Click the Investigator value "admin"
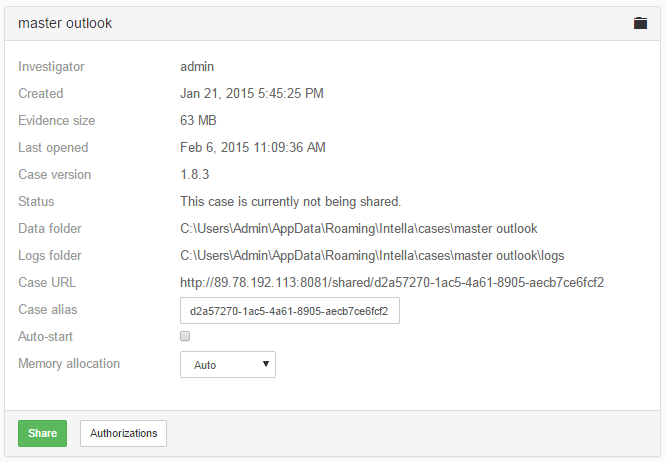This screenshot has width=665, height=462. 198,67
